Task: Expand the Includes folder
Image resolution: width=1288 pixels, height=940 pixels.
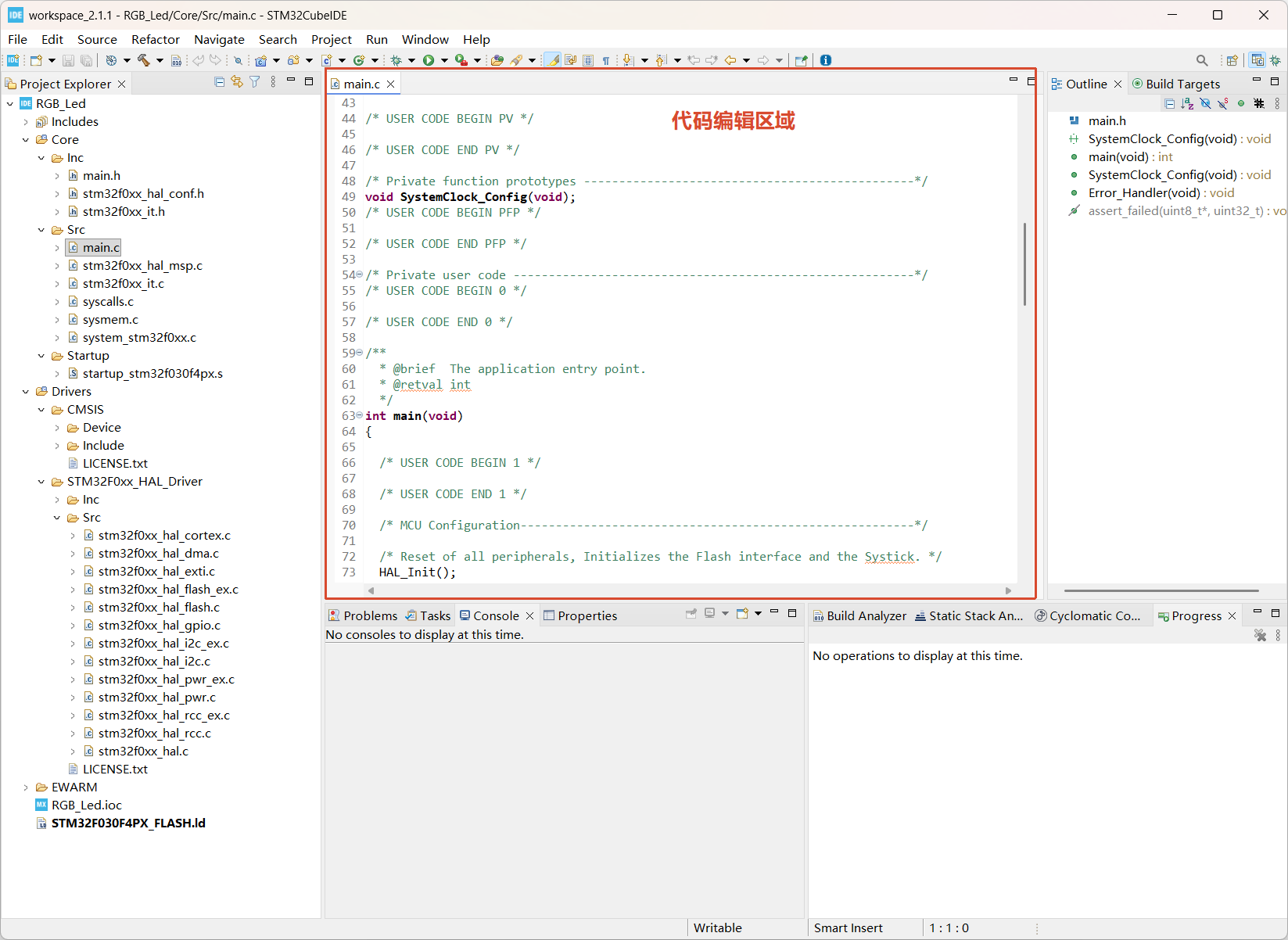Action: (26, 122)
